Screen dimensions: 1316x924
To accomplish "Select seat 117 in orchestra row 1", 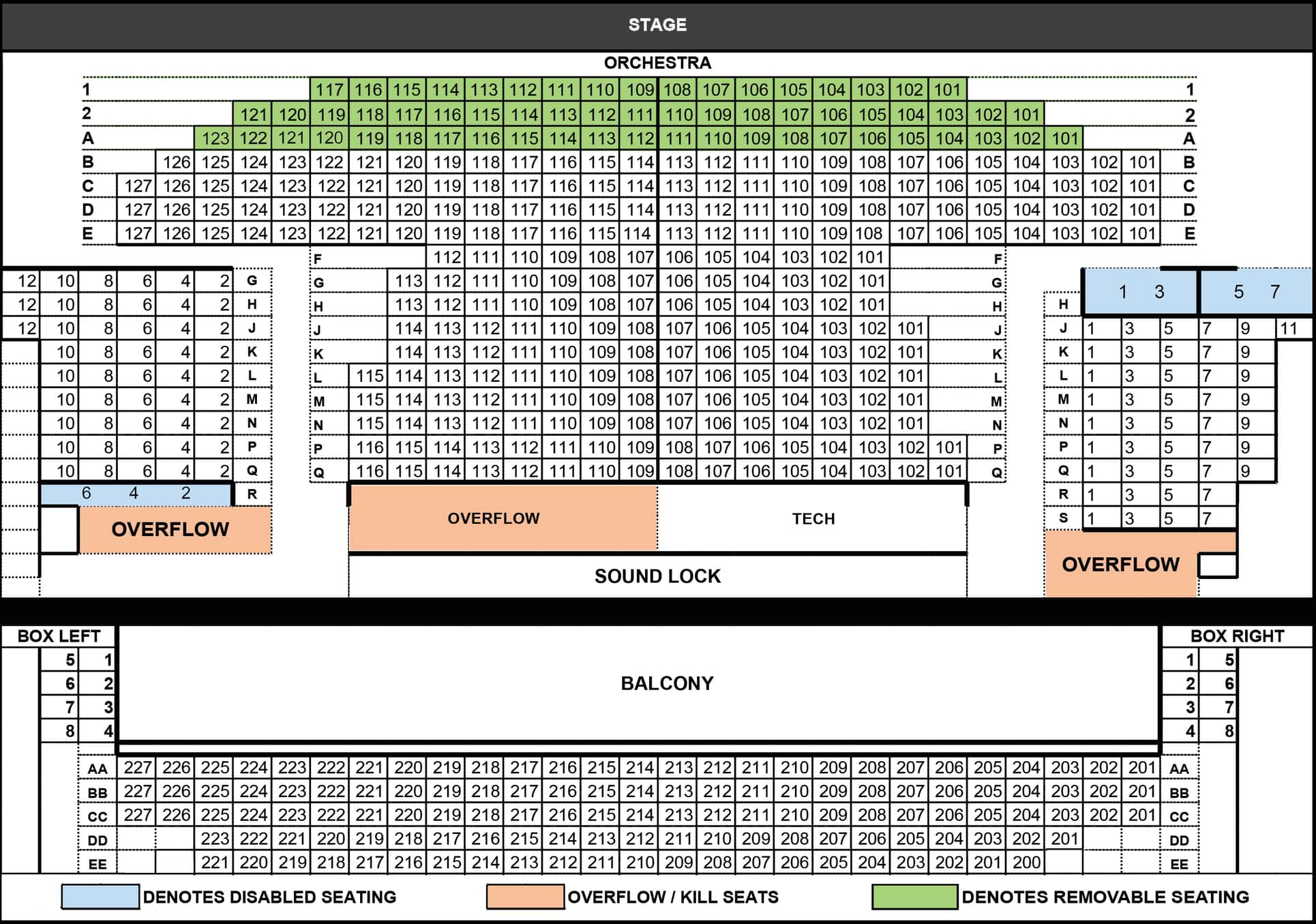I will point(329,89).
